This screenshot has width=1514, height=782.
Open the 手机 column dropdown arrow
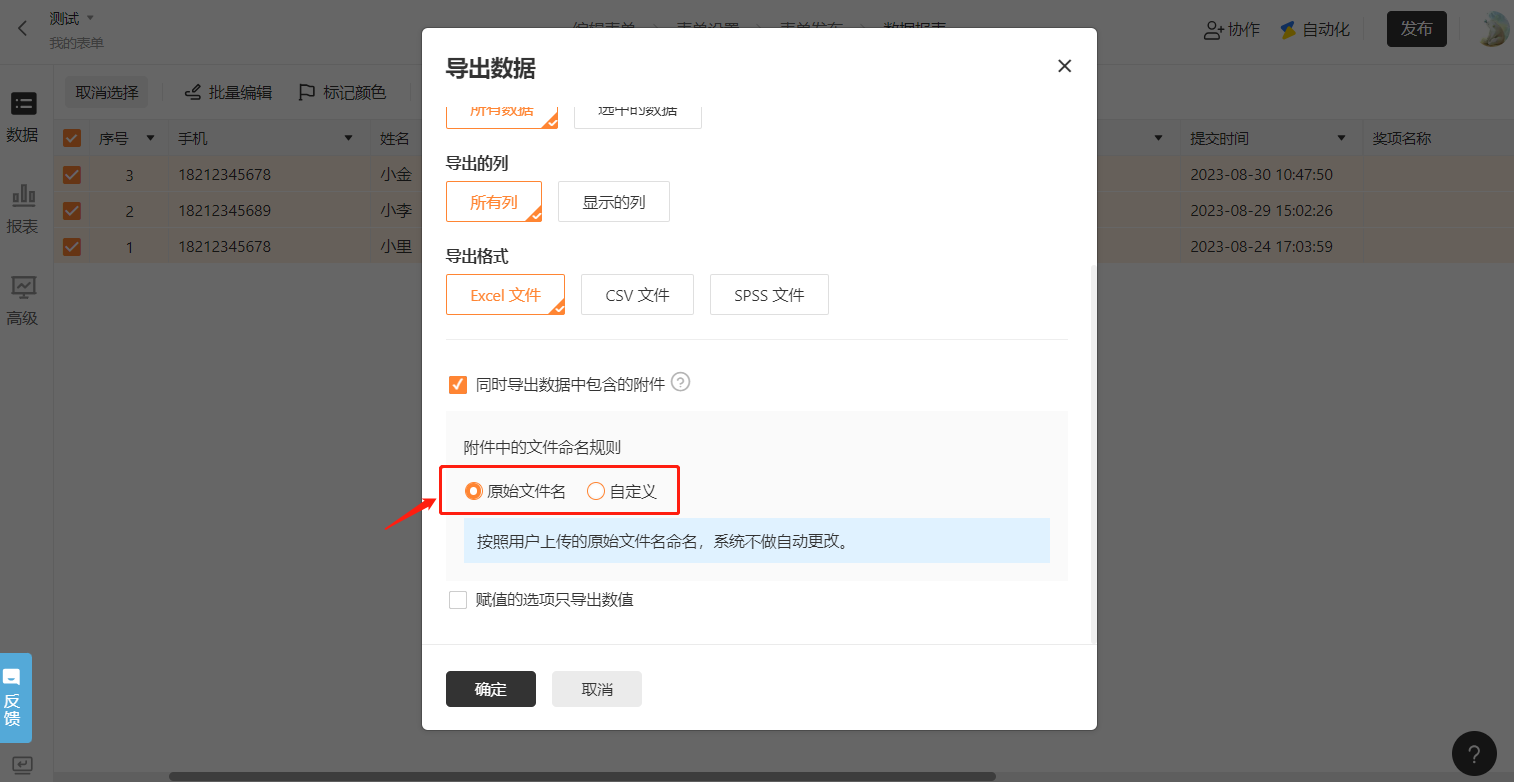(349, 138)
